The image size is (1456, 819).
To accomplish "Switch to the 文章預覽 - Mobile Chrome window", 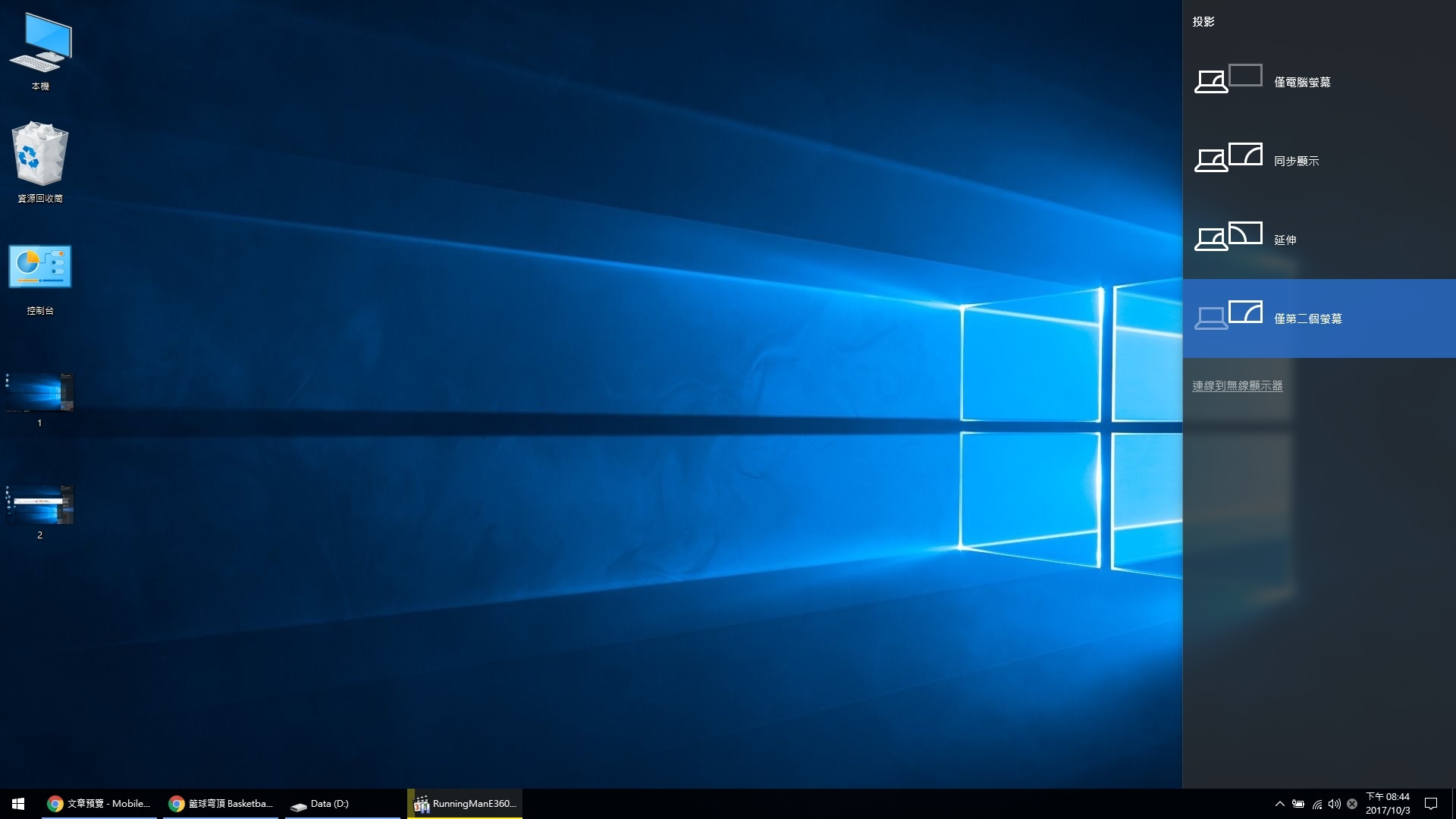I will tap(99, 804).
